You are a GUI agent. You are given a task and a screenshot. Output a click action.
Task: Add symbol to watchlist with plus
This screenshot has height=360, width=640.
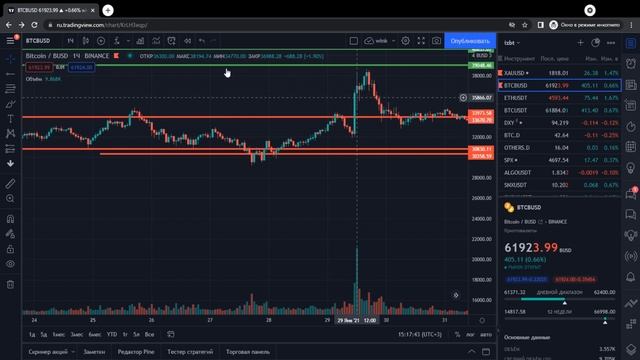580,42
